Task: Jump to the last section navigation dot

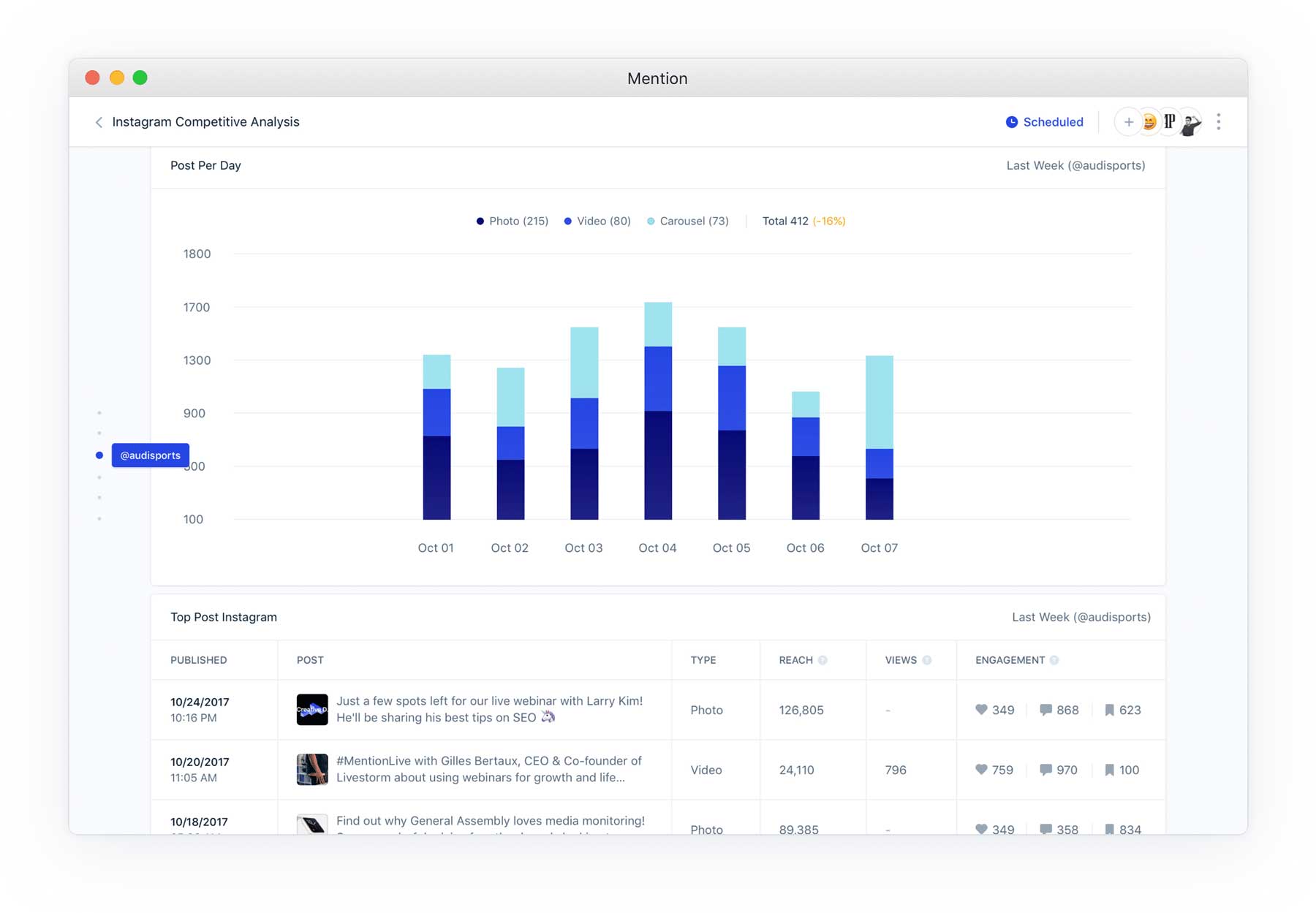Action: 99,519
